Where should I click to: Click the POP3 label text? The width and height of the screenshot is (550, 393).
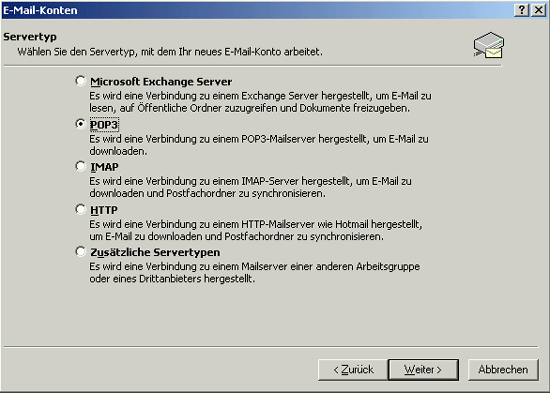point(104,125)
